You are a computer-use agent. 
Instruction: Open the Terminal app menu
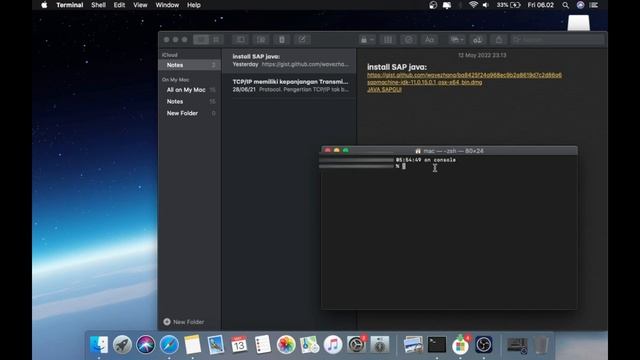(70, 5)
